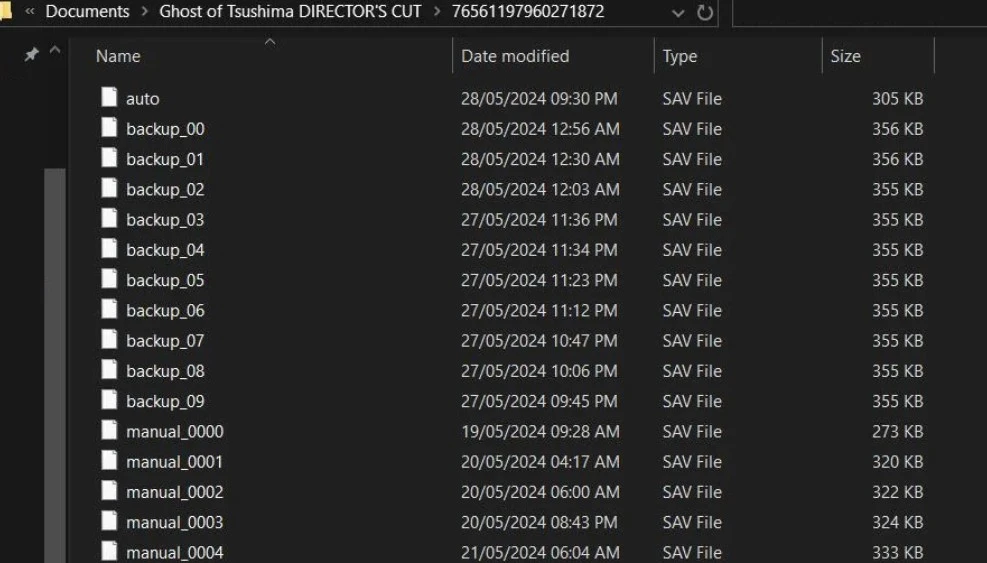Sort files by the Date modified column
Screen dimensions: 987x563
(x=515, y=56)
